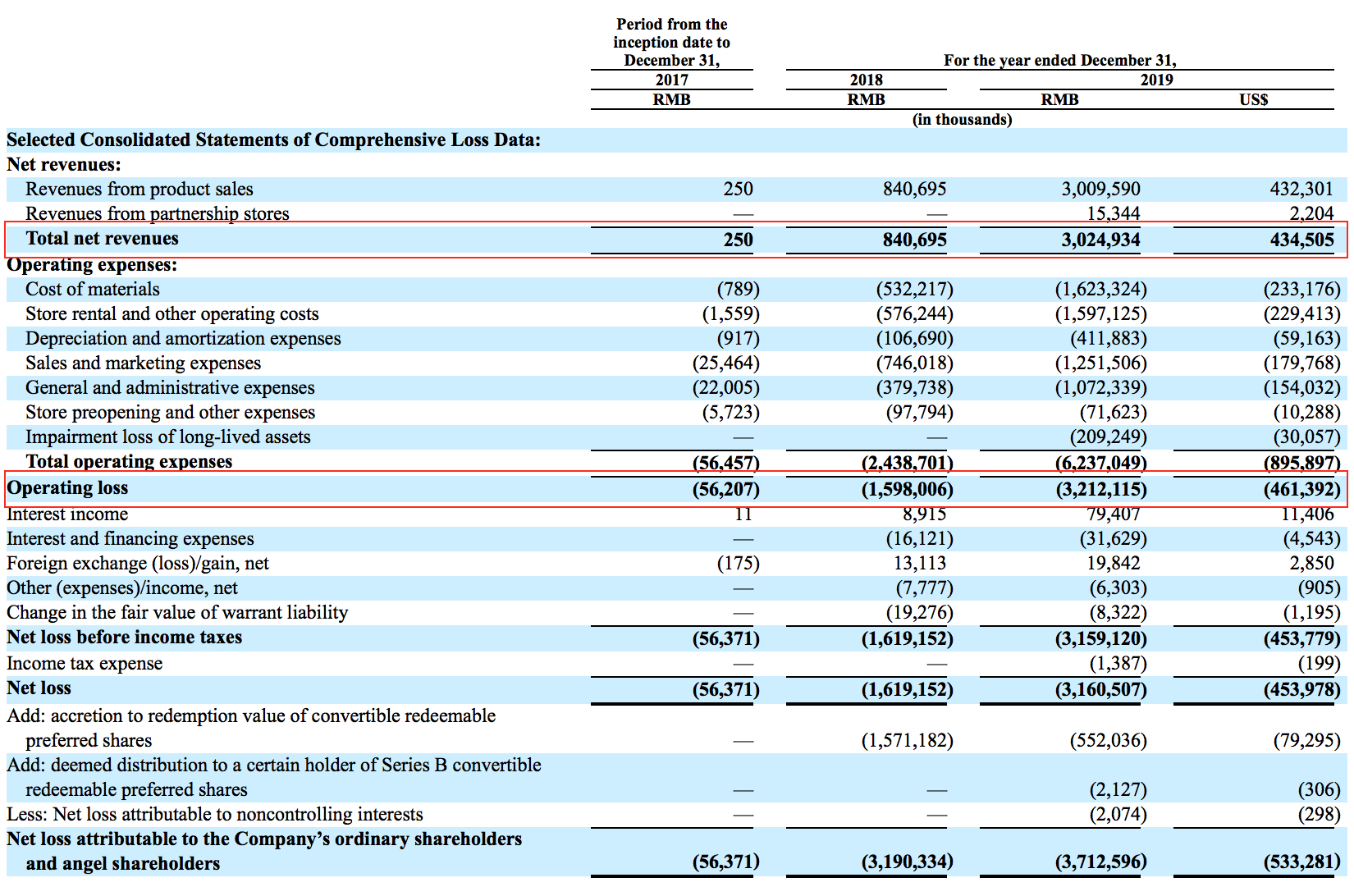The image size is (1354, 896).
Task: Click the 2018 column header
Action: click(867, 80)
